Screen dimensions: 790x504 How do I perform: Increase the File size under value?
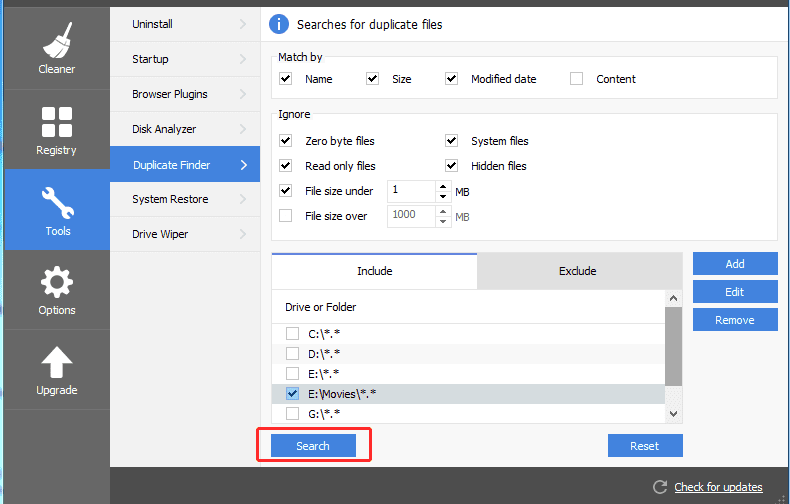tap(443, 185)
